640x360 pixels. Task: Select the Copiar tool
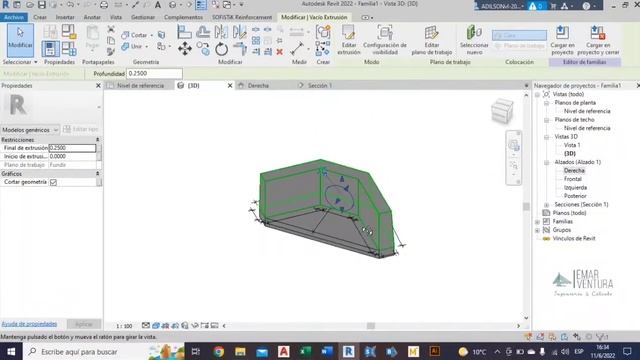(202, 49)
